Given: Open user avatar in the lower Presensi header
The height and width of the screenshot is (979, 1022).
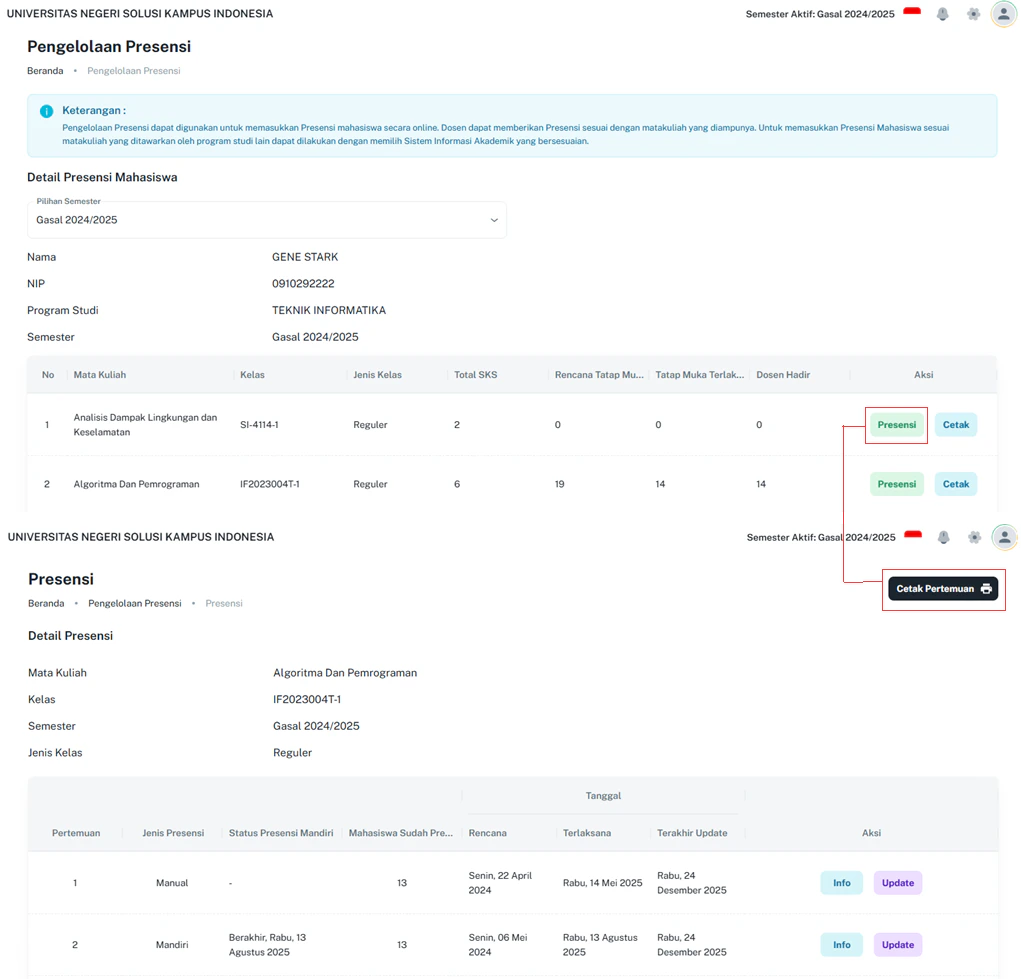Looking at the screenshot, I should pos(1004,537).
